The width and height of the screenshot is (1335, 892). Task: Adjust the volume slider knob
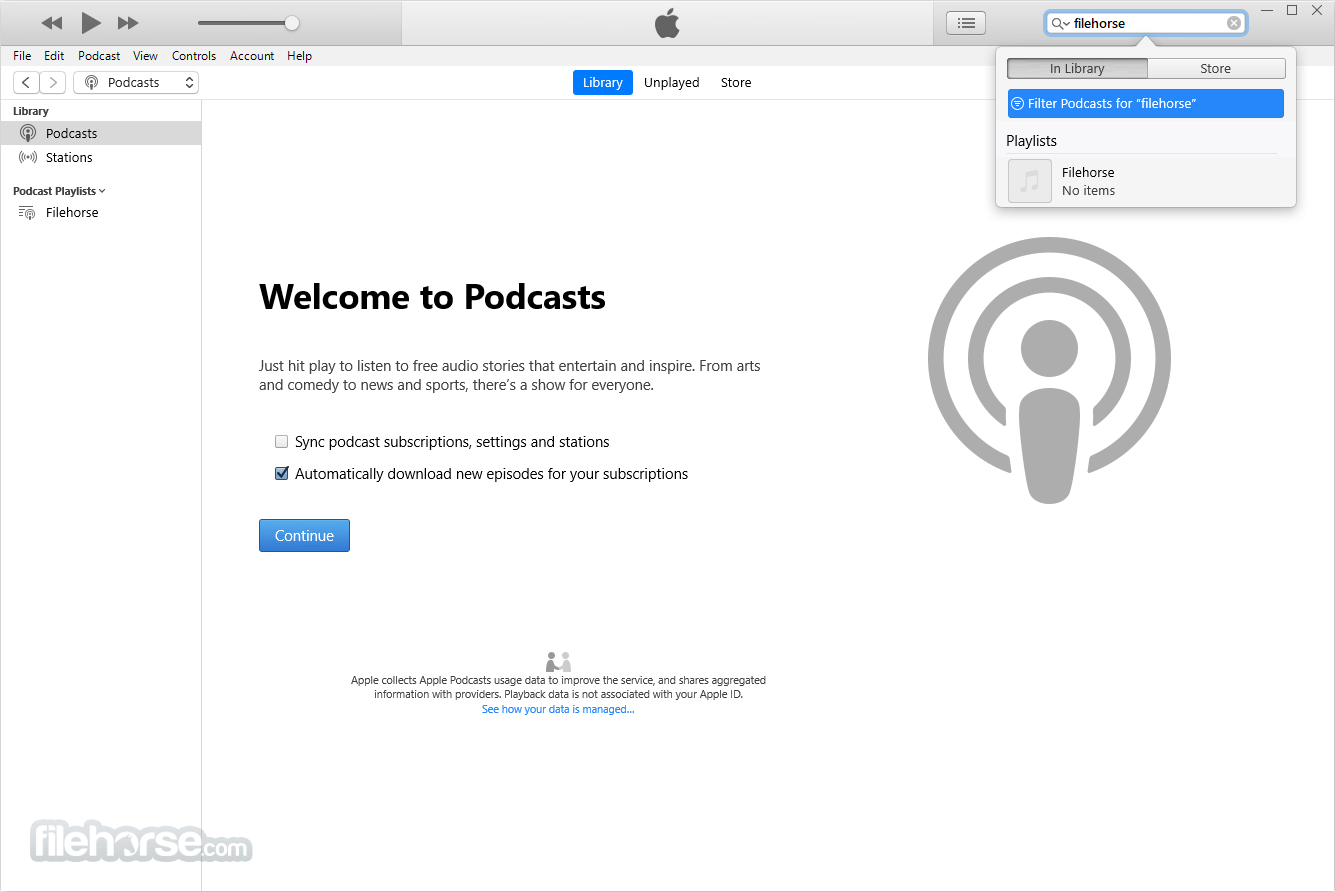click(x=291, y=23)
